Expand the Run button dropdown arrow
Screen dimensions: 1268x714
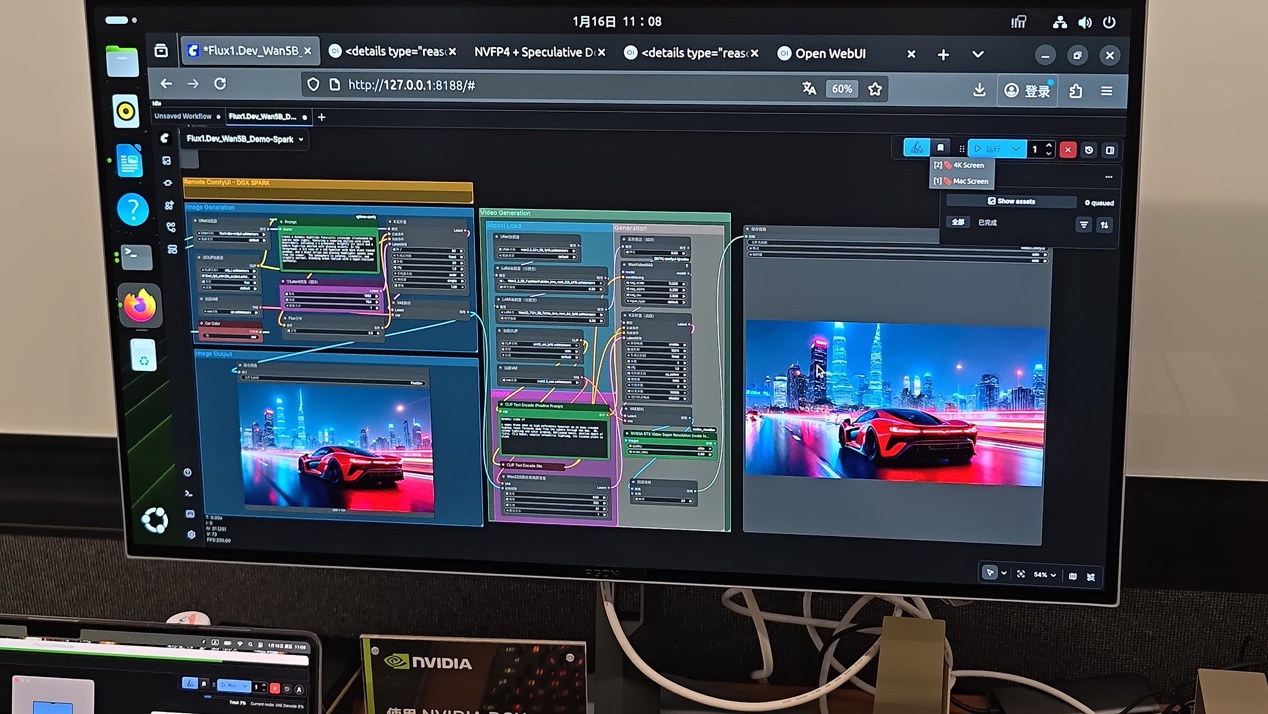click(x=1016, y=149)
